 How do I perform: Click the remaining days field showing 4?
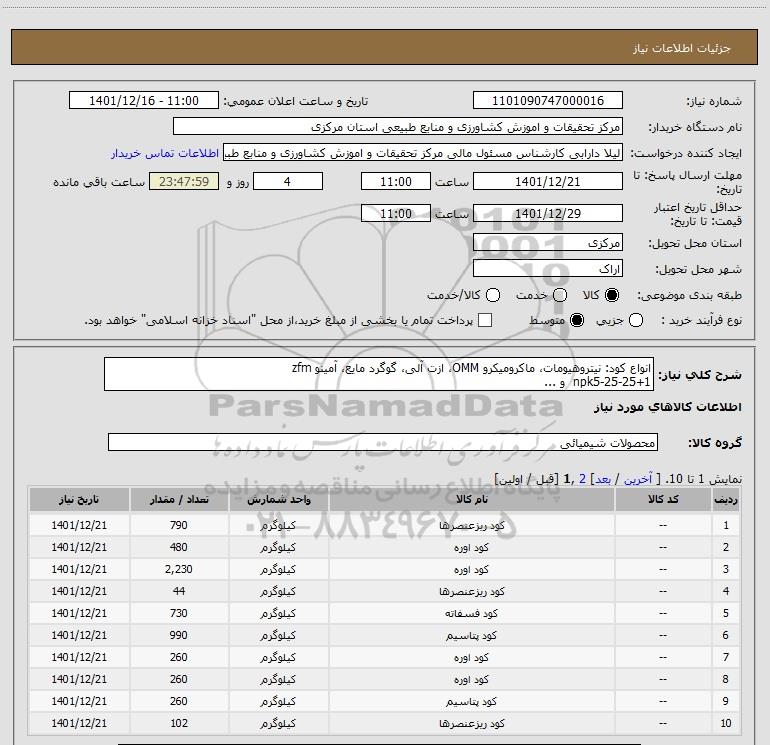click(x=288, y=181)
